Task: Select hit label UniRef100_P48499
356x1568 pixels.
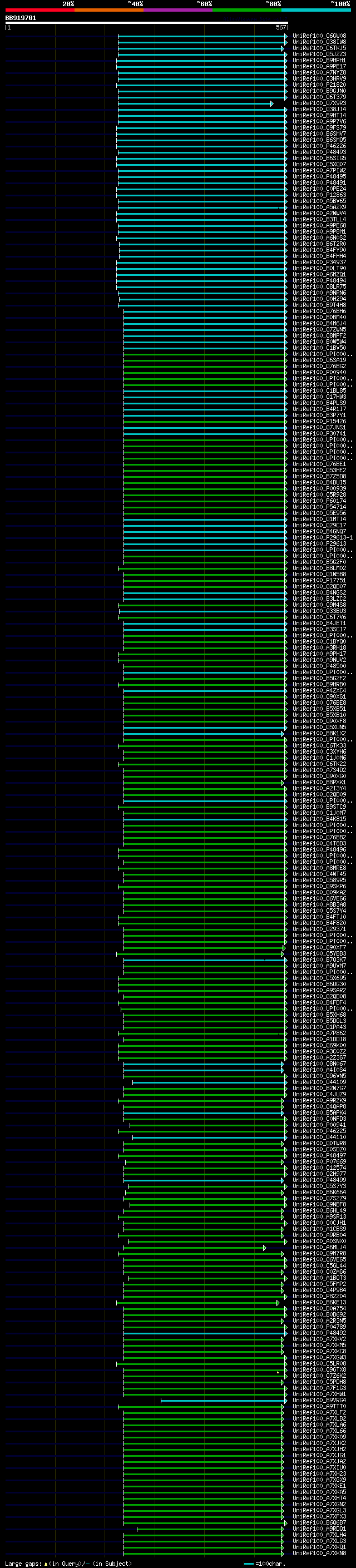Action: coord(319,1180)
